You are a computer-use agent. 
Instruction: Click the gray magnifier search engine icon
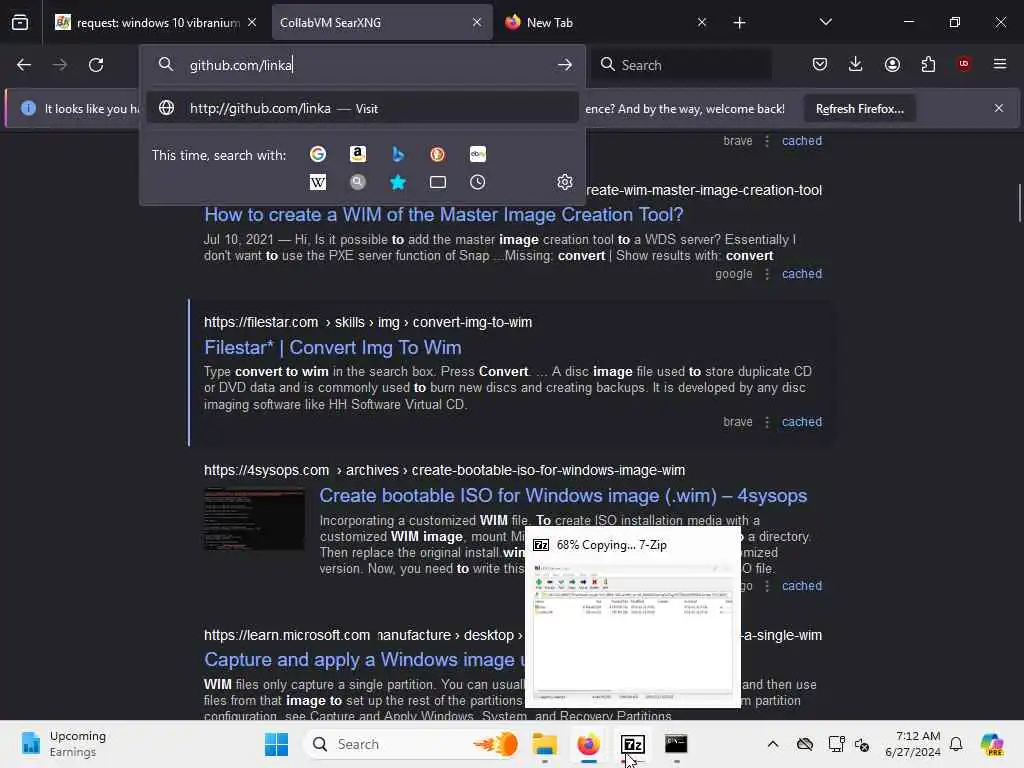357,182
